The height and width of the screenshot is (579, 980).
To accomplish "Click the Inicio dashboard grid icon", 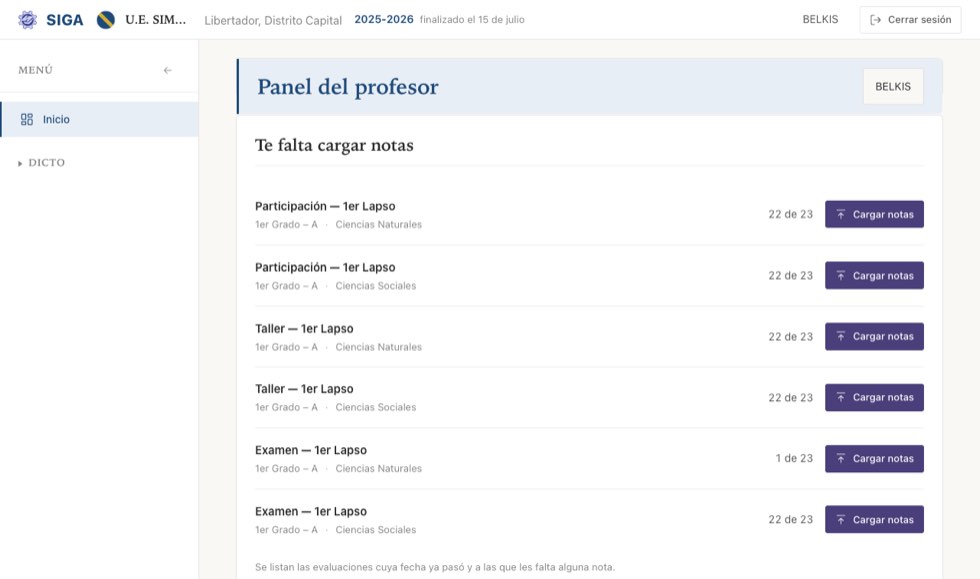I will (x=27, y=119).
